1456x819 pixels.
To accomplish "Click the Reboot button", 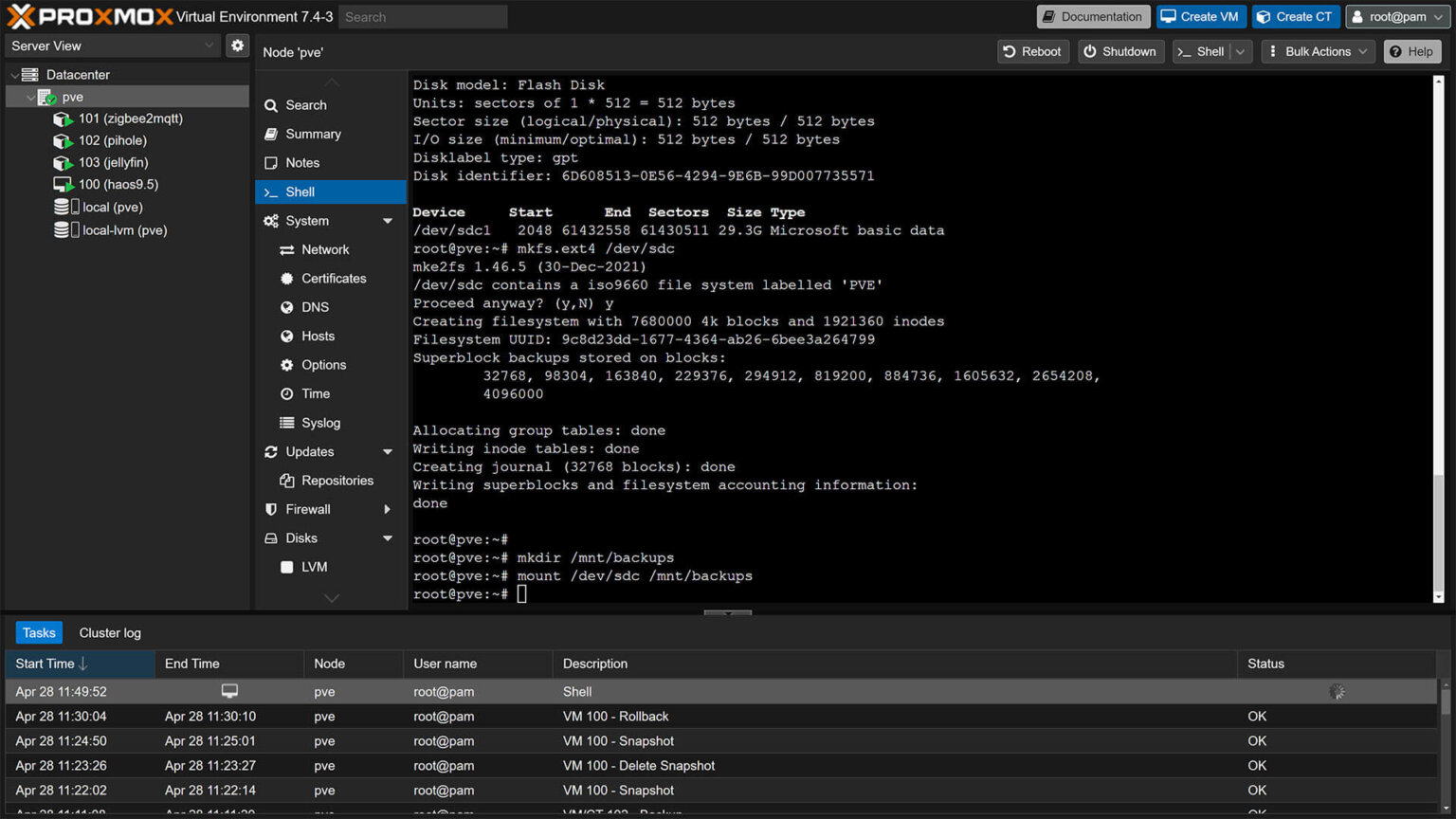I will point(1032,51).
